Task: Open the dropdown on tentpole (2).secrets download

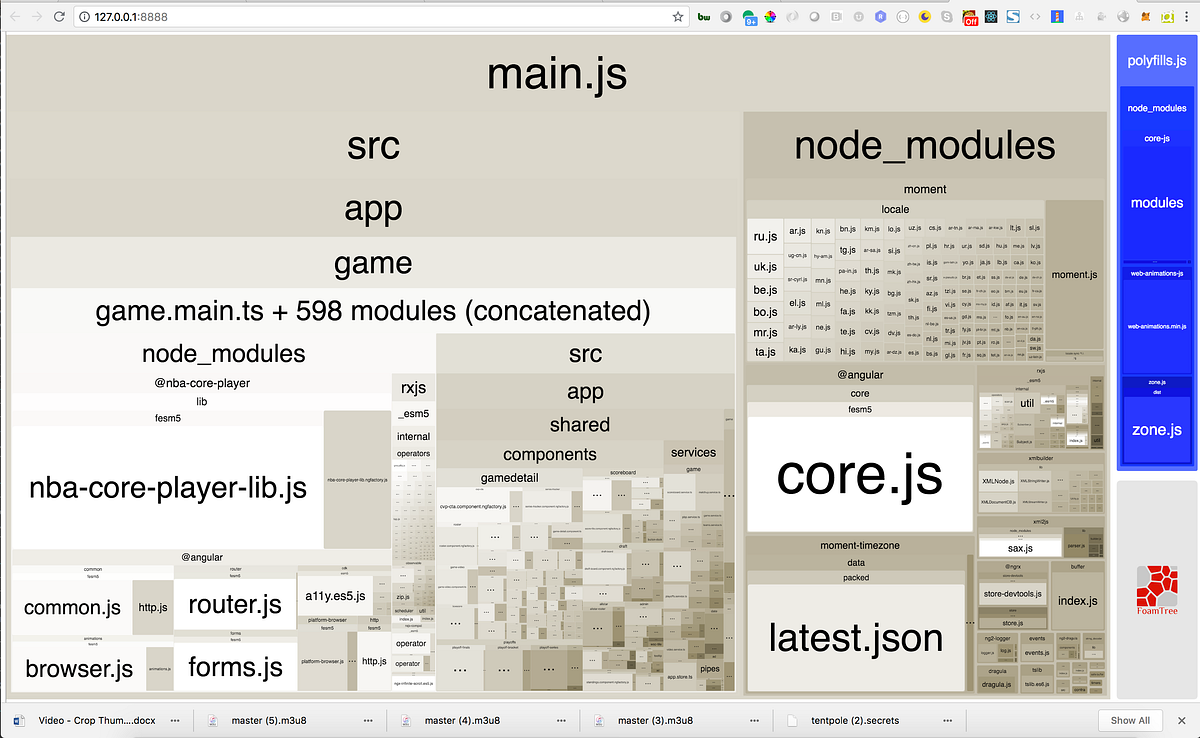Action: click(946, 720)
